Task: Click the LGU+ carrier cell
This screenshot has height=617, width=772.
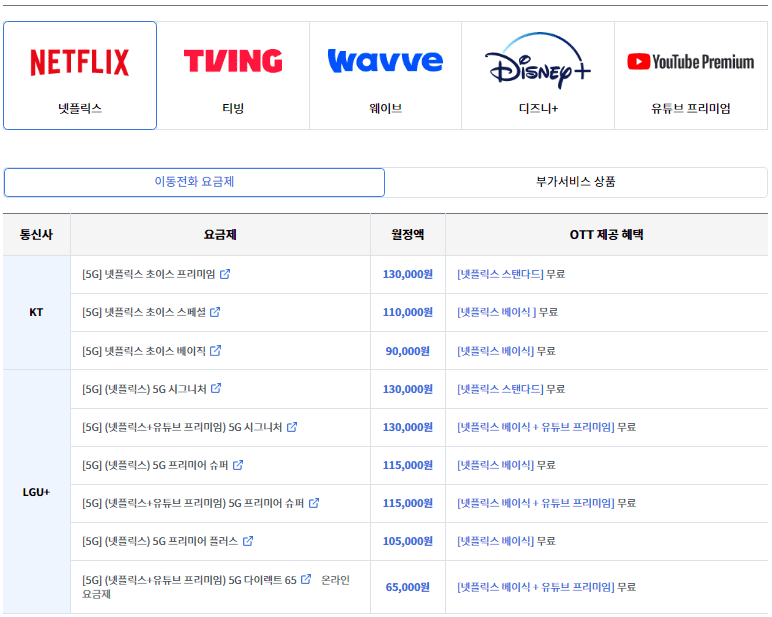Action: [x=36, y=492]
